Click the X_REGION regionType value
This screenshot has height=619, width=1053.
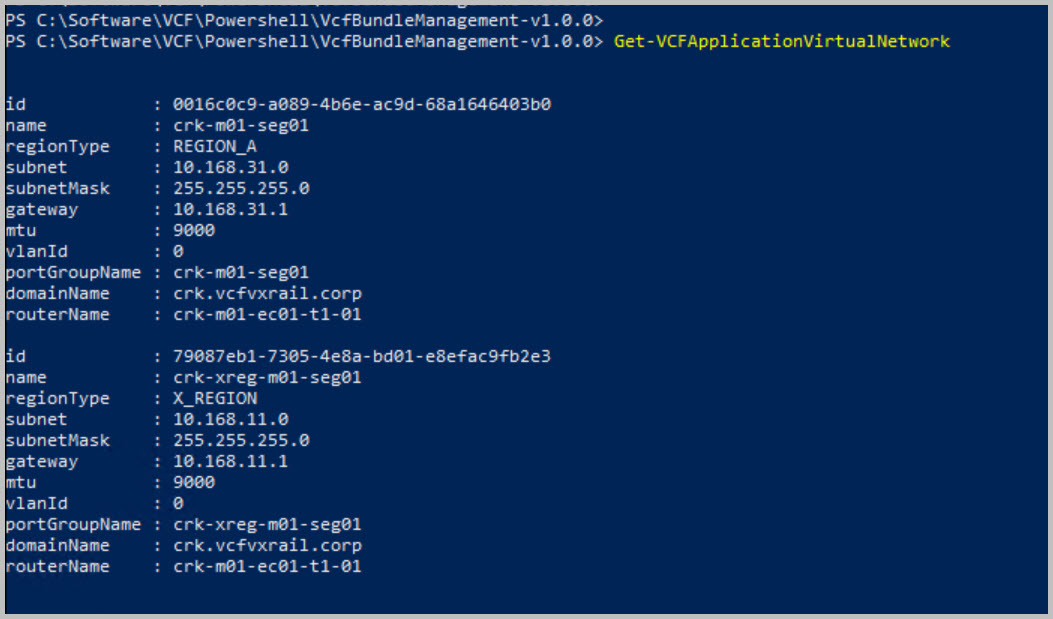215,398
